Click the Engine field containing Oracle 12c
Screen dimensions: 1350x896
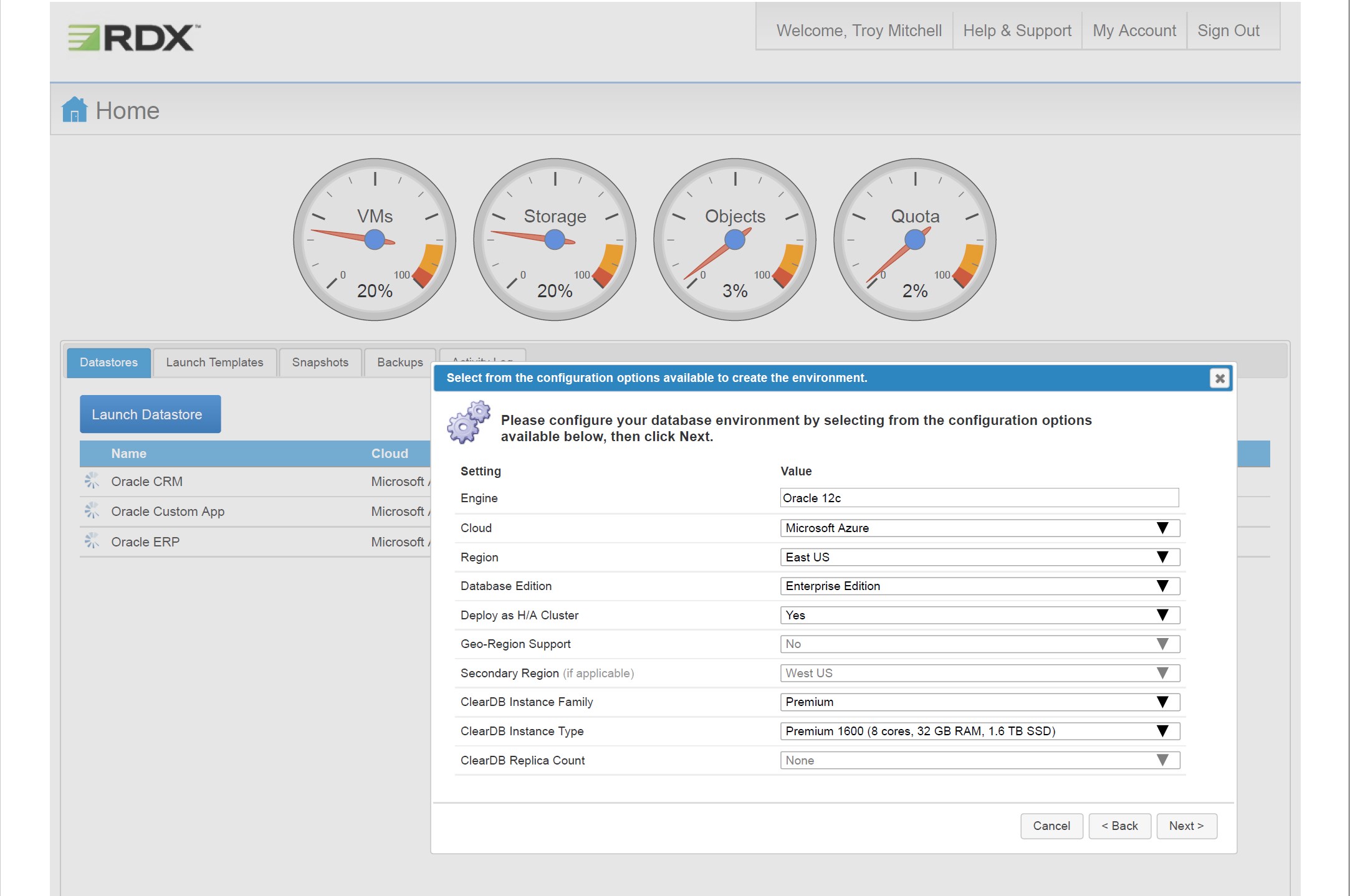(979, 498)
